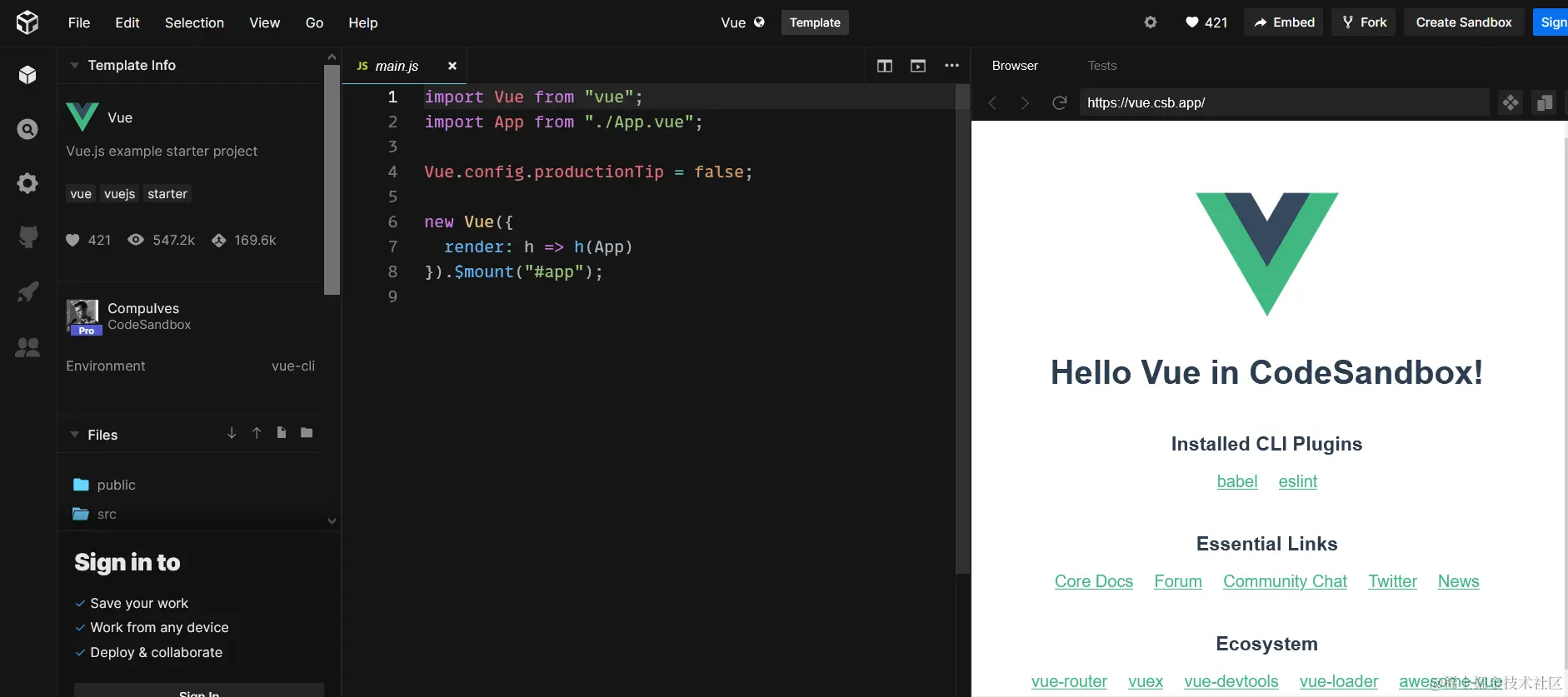
Task: Open the Search panel magnifier icon
Action: pos(27,129)
